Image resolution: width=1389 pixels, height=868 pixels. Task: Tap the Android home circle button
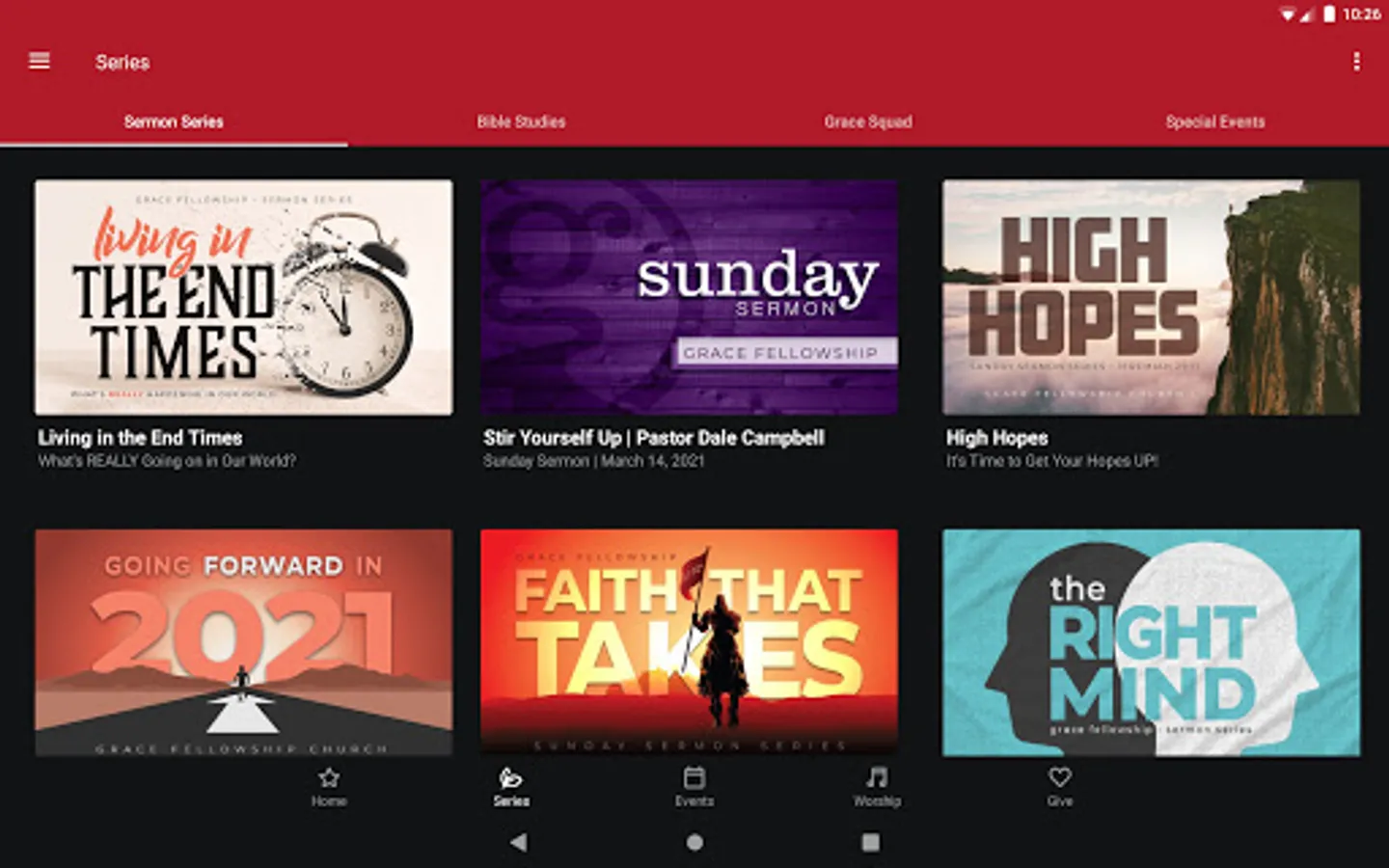(x=694, y=842)
